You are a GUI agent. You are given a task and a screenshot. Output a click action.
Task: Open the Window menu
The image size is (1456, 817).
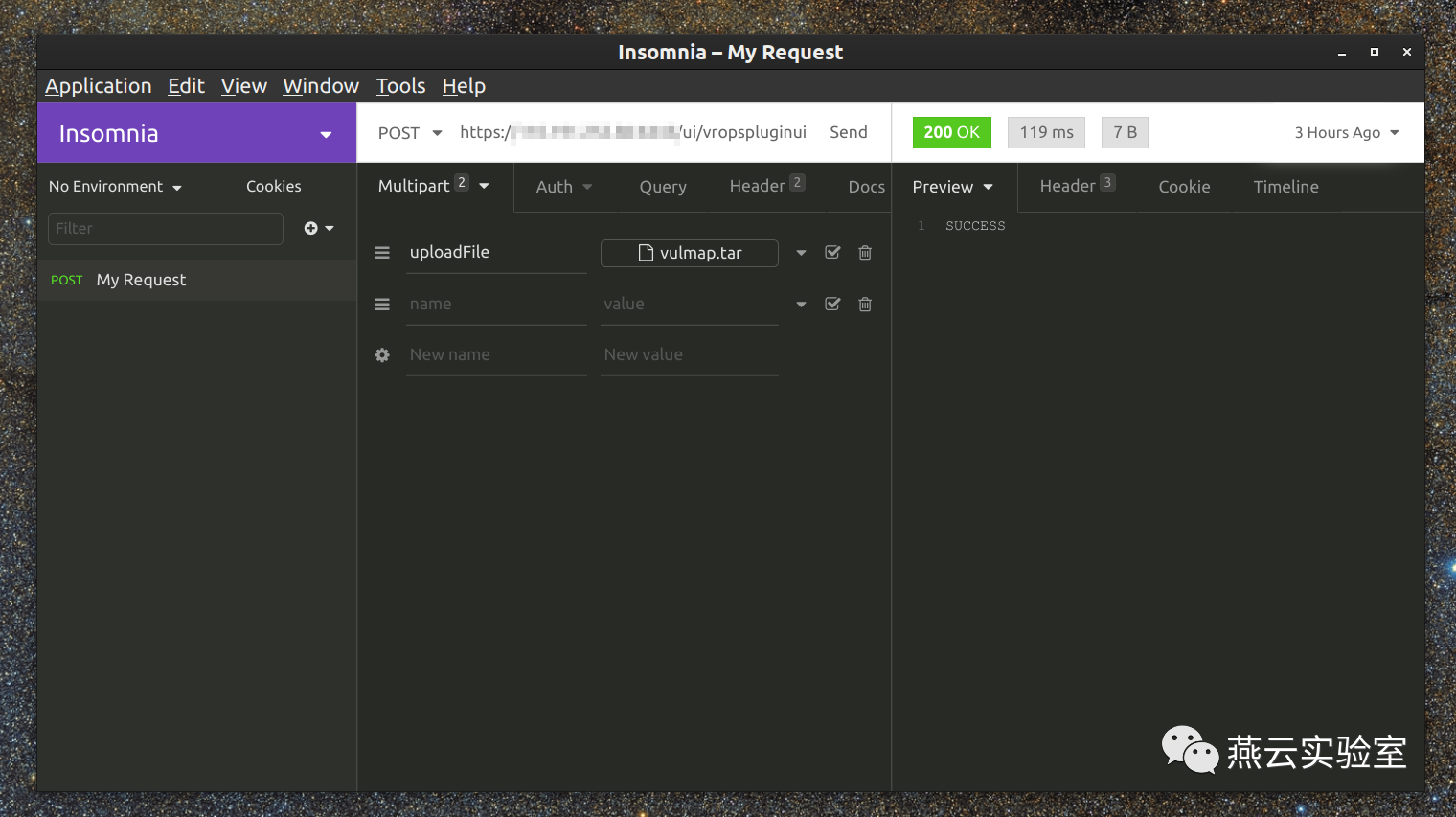321,86
